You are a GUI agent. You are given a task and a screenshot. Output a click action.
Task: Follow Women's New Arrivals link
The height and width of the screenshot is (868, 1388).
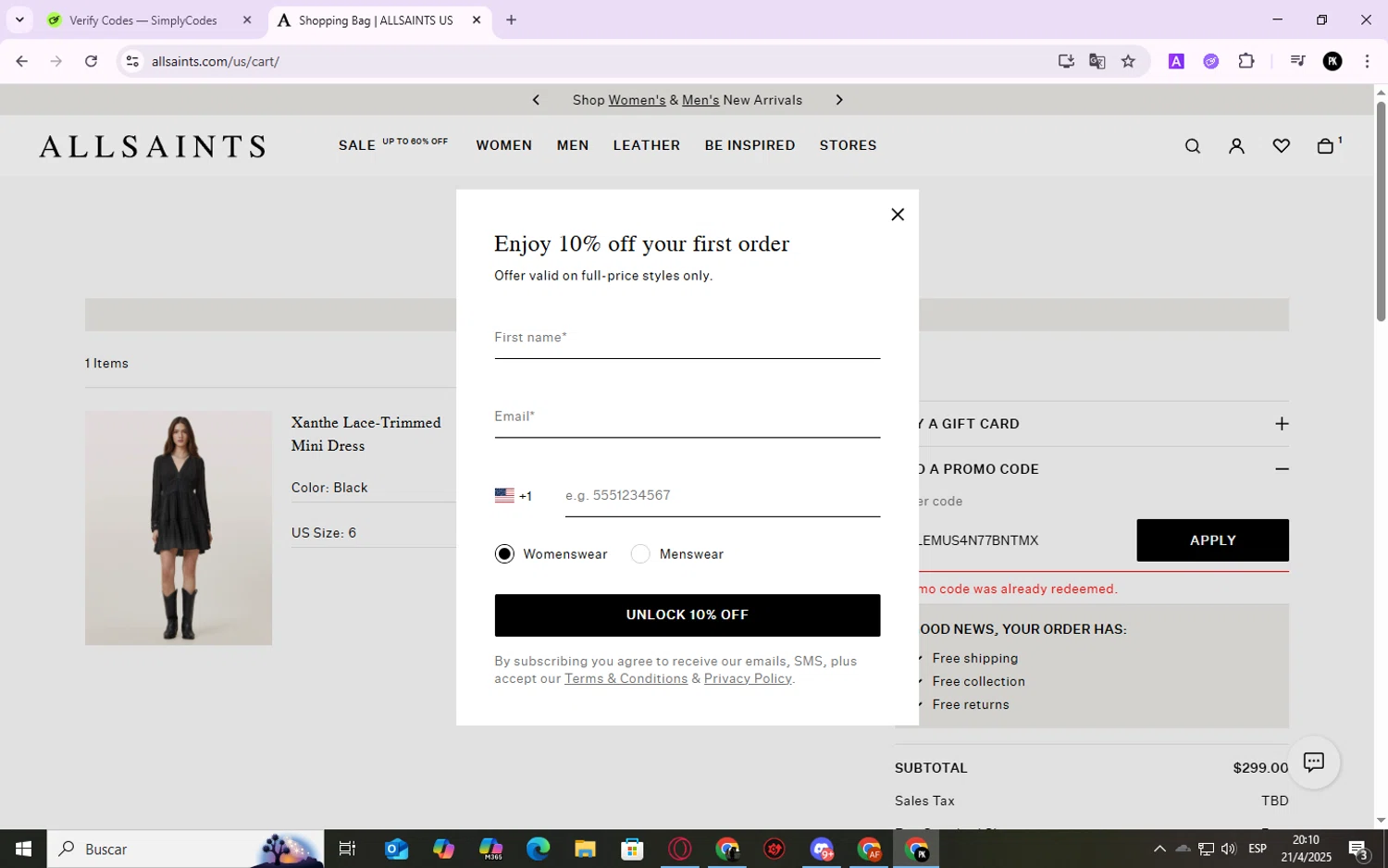[637, 100]
